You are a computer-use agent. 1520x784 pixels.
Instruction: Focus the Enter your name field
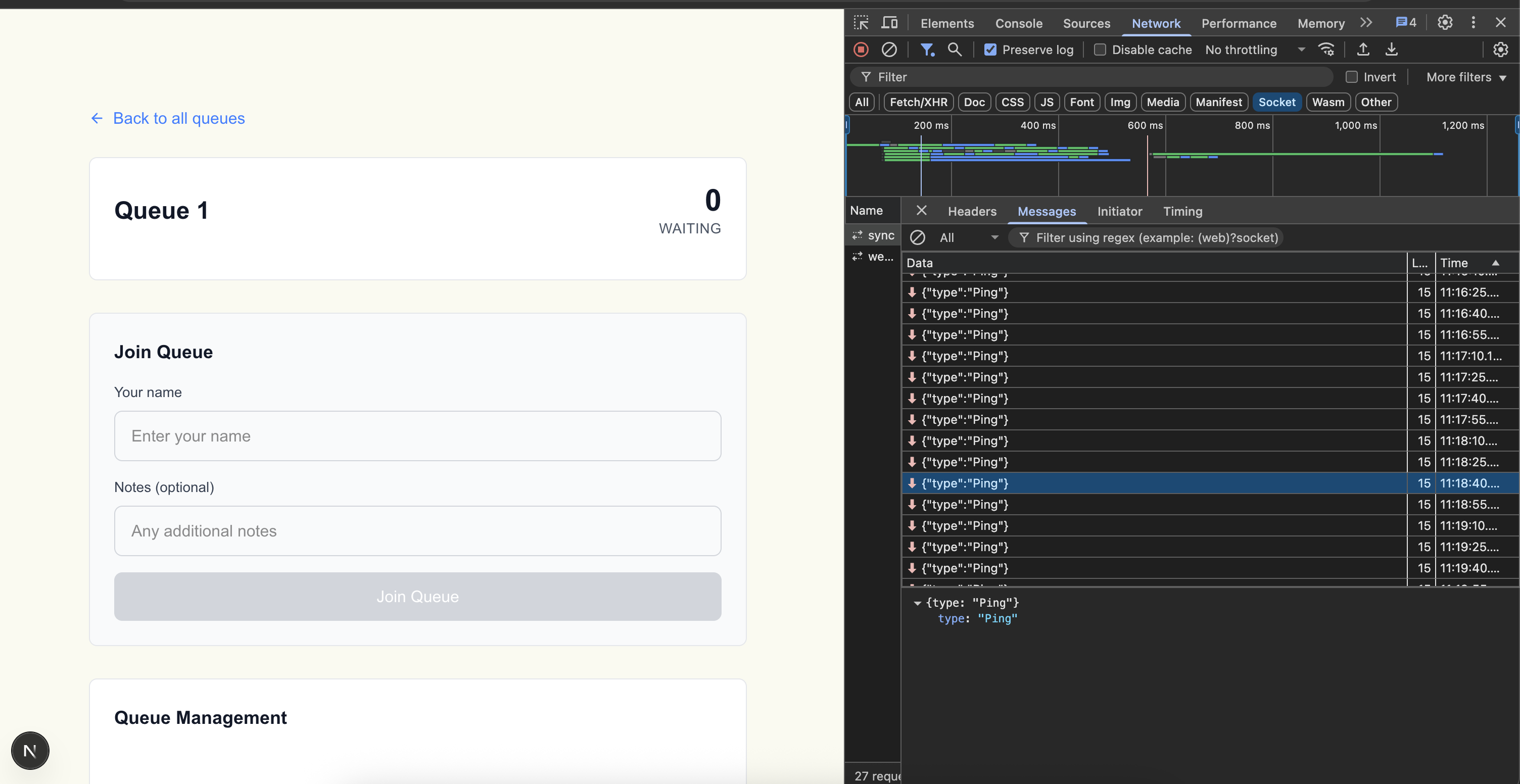coord(417,436)
